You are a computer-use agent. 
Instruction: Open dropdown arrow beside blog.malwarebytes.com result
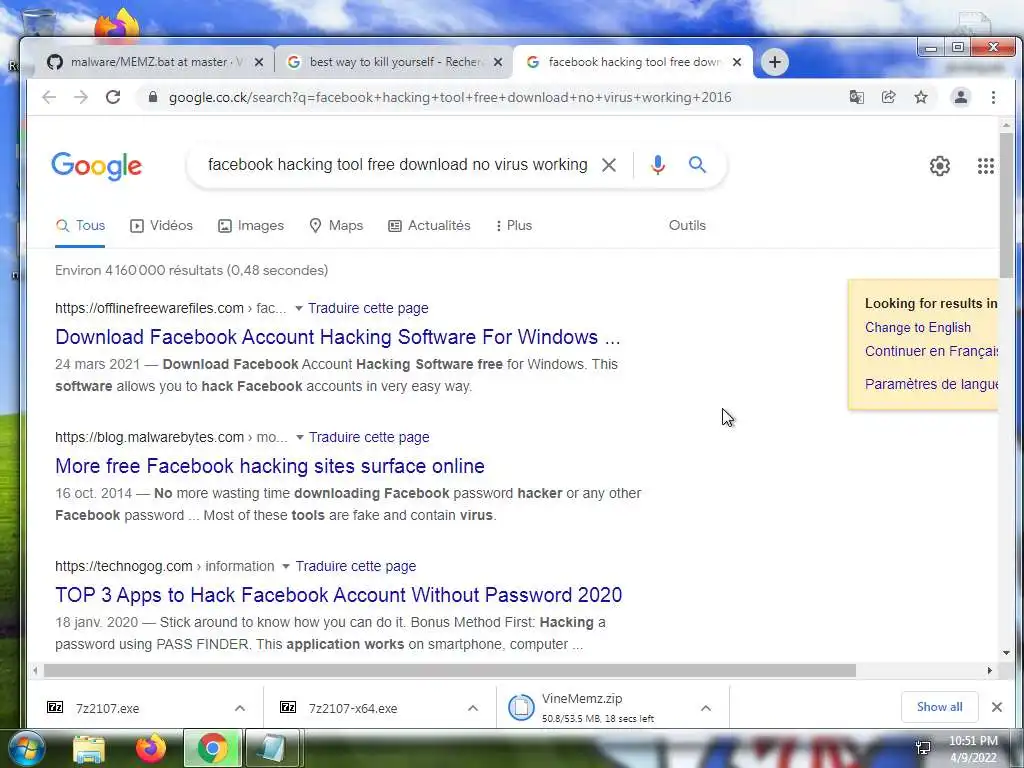click(x=299, y=437)
